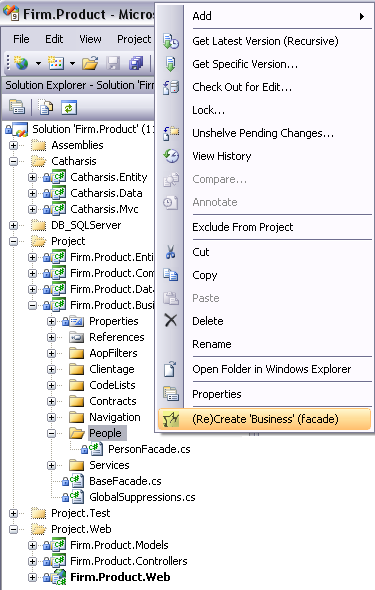The image size is (375, 590).
Task: Click the New Project toolbar icon
Action: pyautogui.click(x=21, y=63)
